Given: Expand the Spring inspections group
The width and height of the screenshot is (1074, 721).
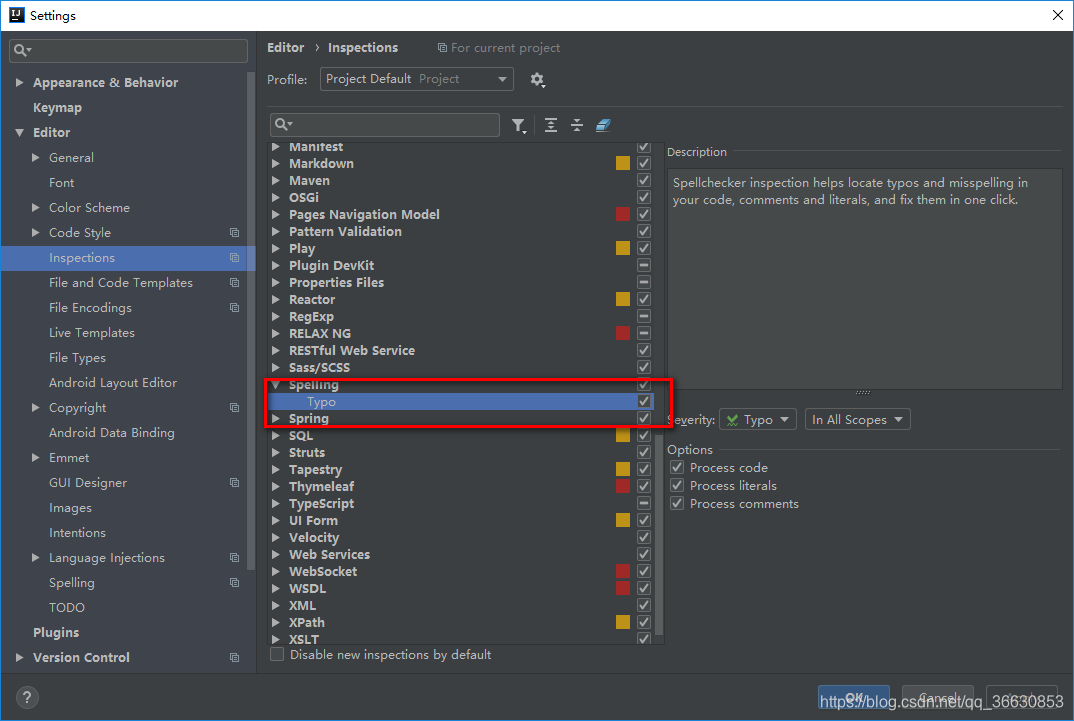Looking at the screenshot, I should (x=275, y=418).
